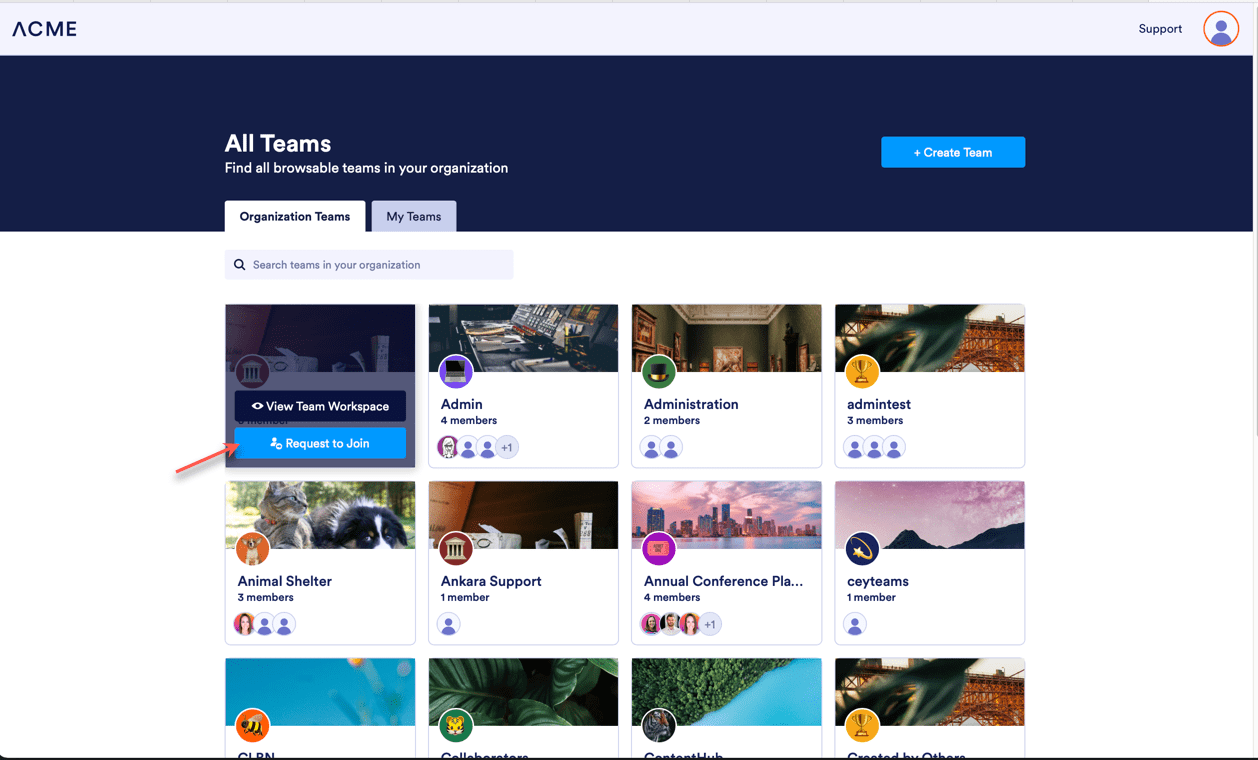Click '4 members' under Admin
The height and width of the screenshot is (760, 1258).
tap(469, 421)
